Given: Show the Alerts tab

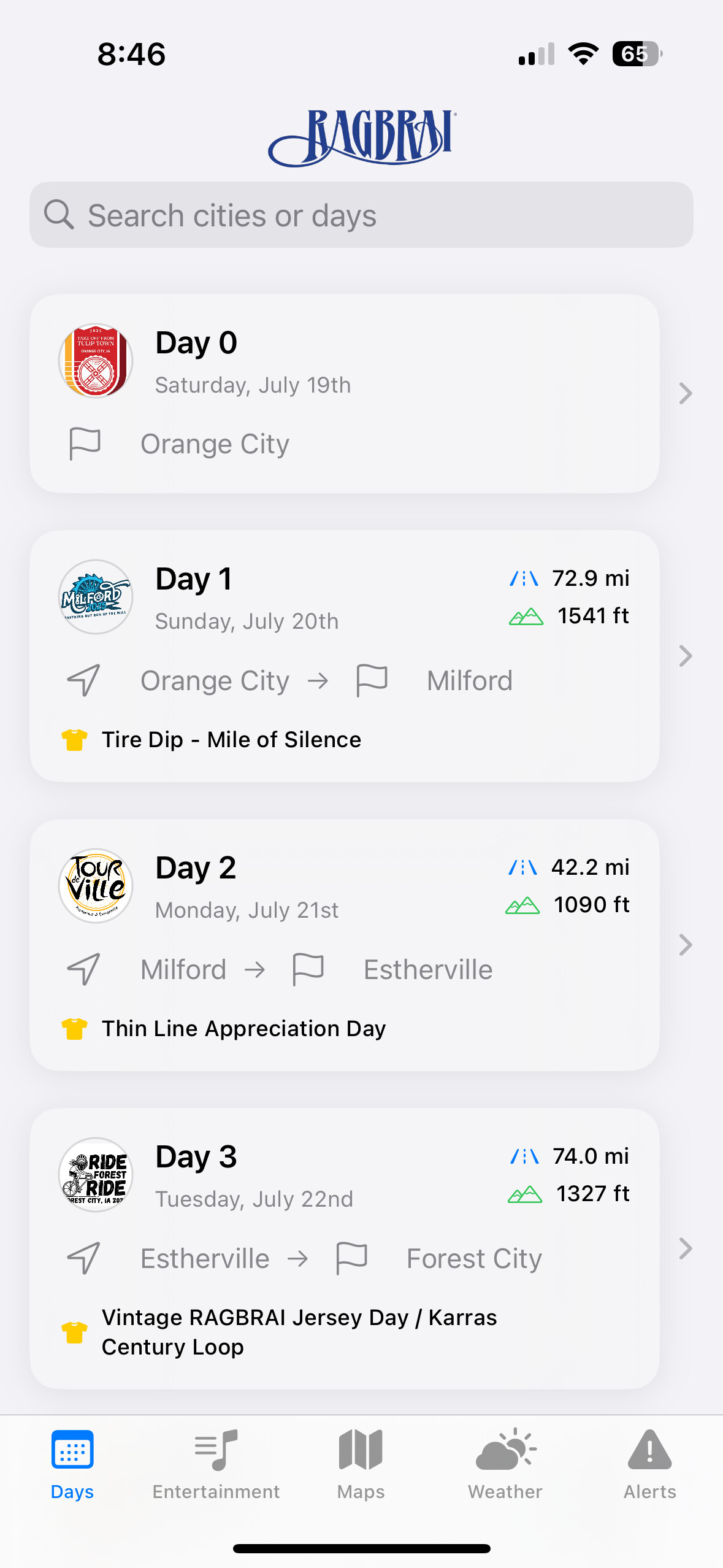Looking at the screenshot, I should coord(649,1464).
